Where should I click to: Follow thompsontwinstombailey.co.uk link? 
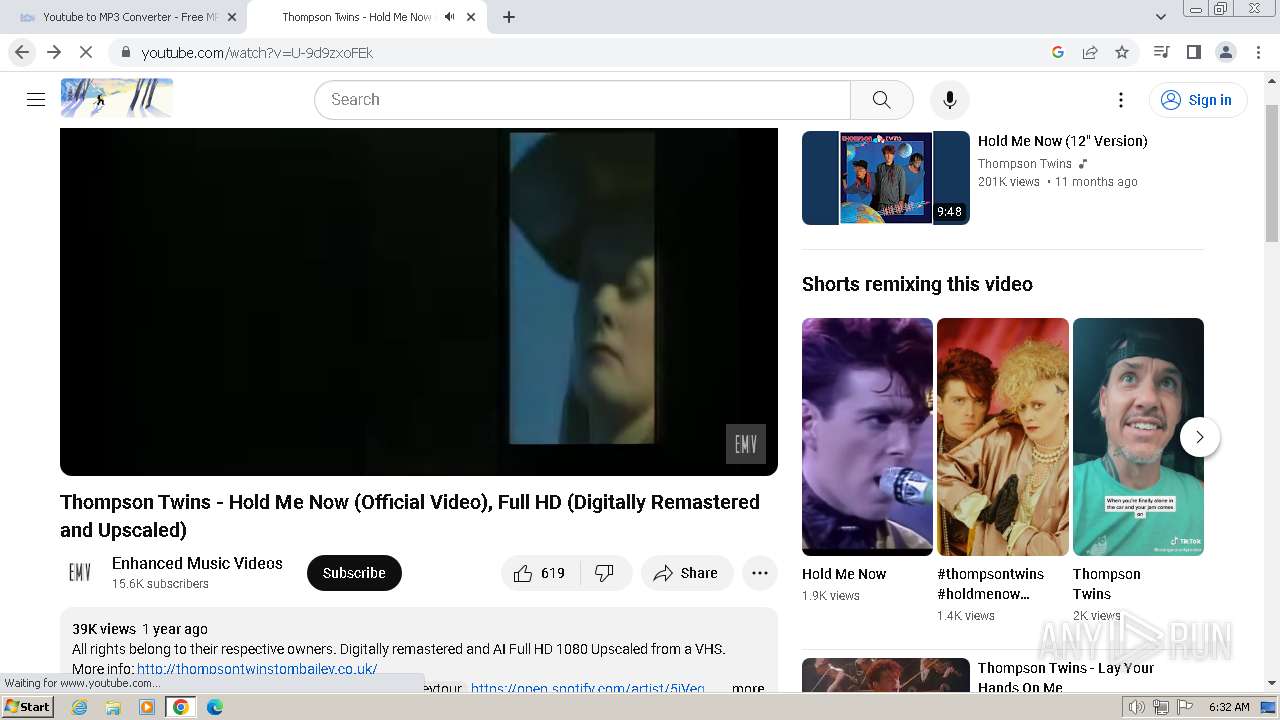[257, 669]
